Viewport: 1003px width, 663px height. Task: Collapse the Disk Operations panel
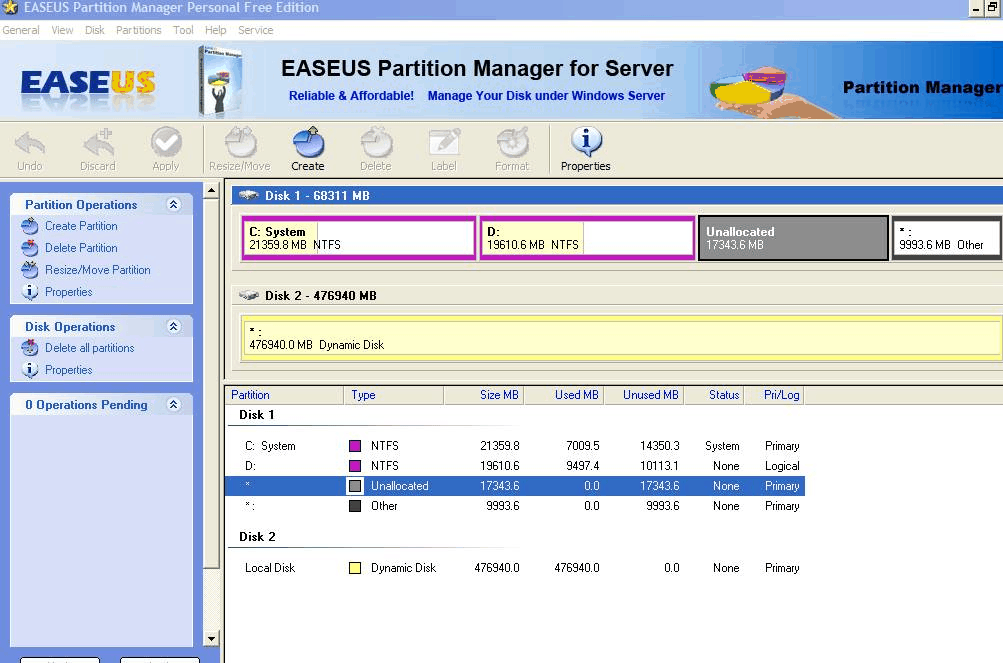tap(173, 326)
